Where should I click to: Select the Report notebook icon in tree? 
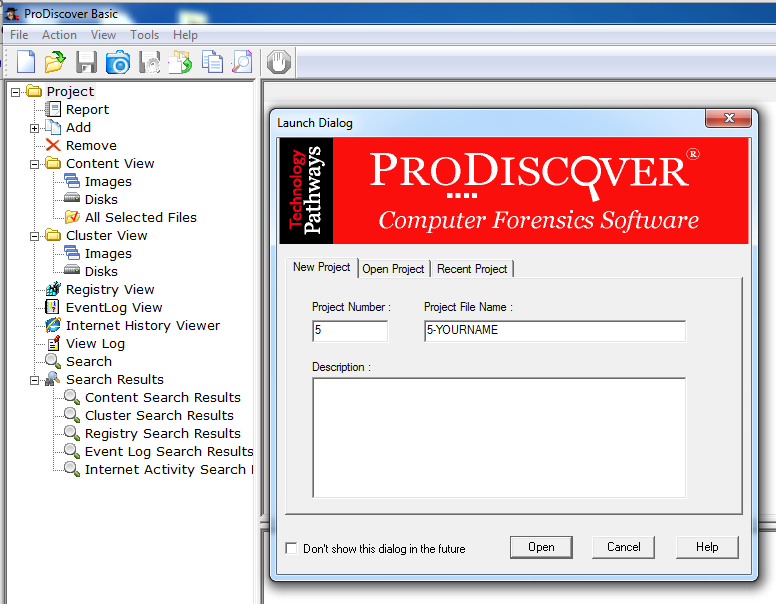point(52,109)
